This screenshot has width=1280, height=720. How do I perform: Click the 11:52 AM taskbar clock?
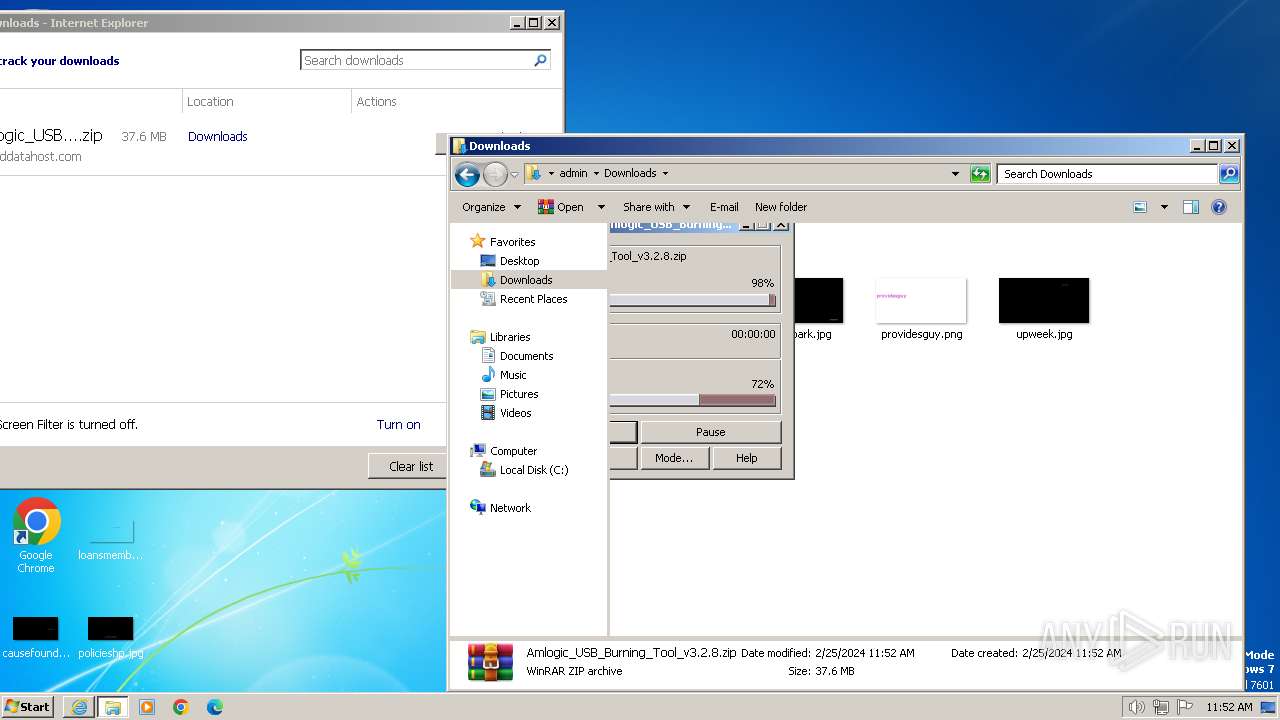pos(1229,707)
